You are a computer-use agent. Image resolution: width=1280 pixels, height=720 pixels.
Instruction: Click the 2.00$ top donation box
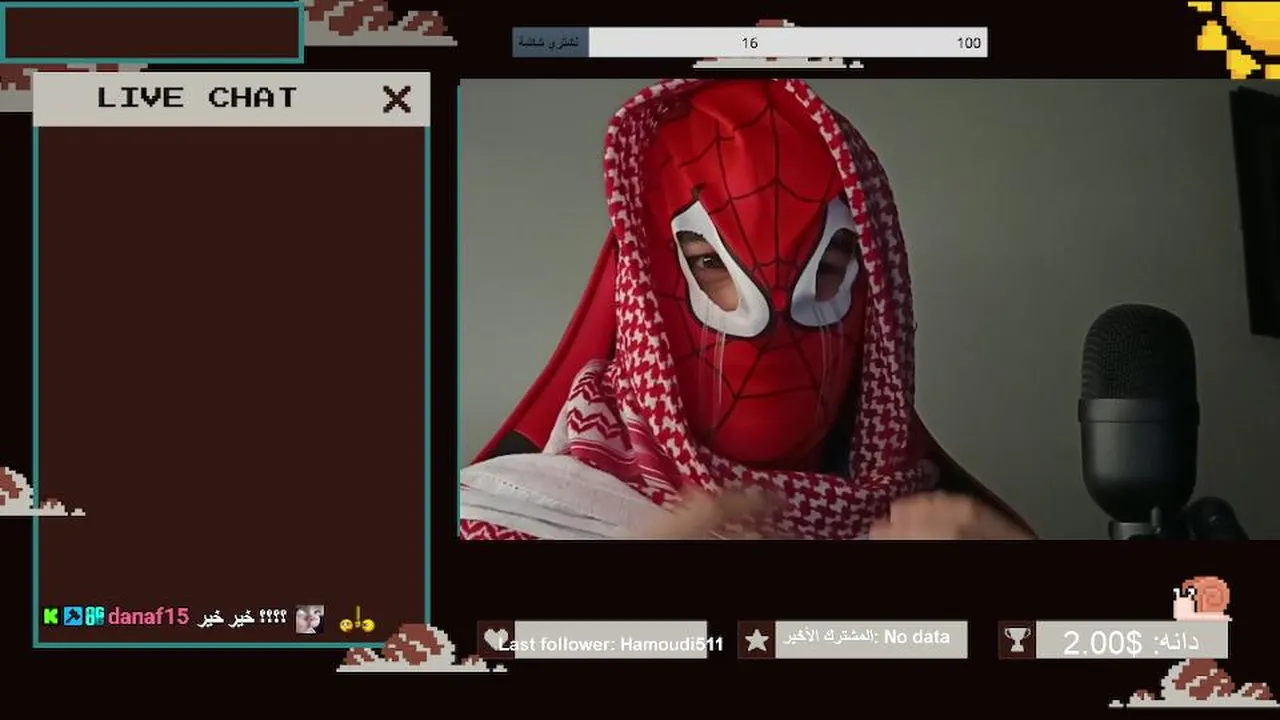(x=1132, y=641)
